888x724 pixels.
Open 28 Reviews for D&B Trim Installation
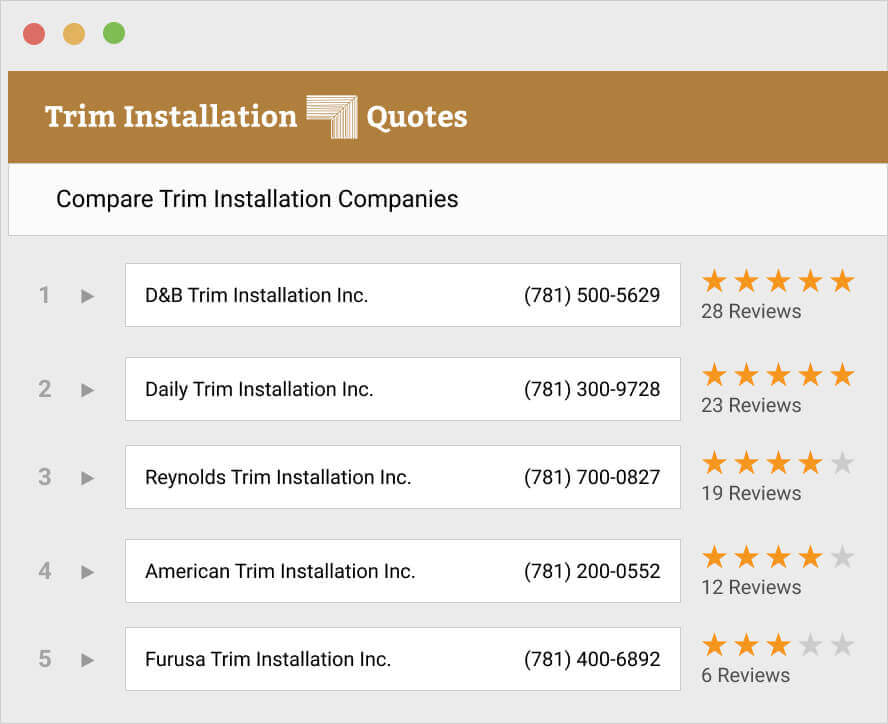[x=751, y=311]
